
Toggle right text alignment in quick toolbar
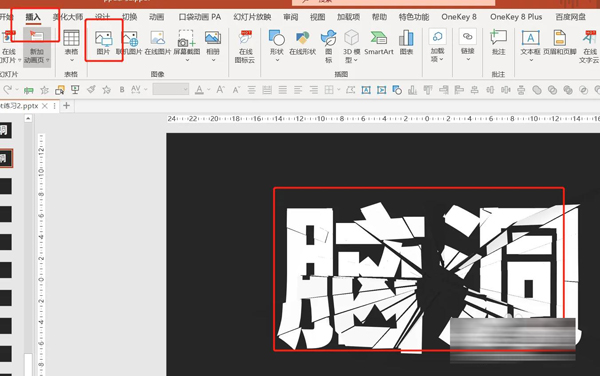[314, 90]
